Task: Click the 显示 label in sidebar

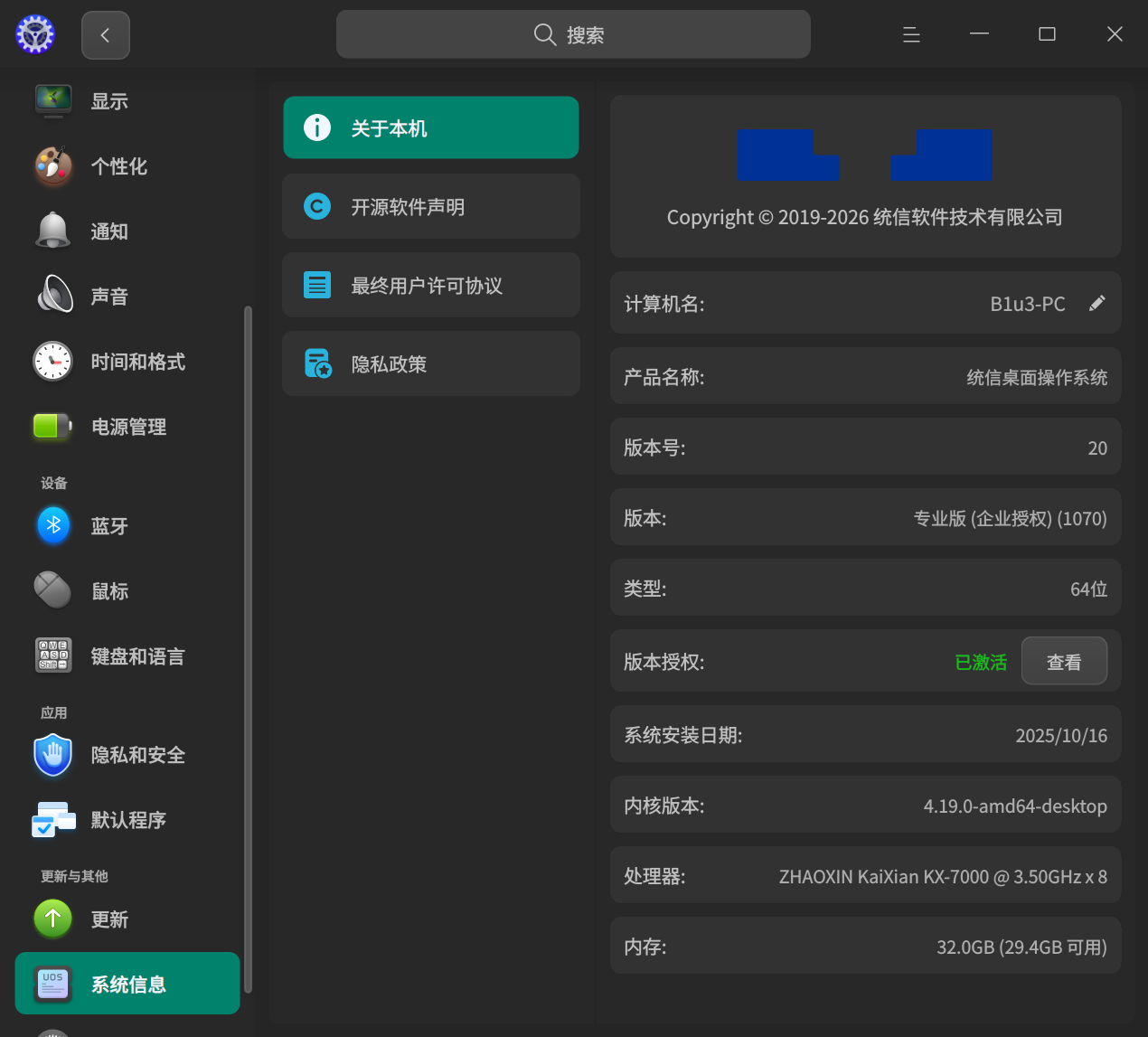Action: [x=109, y=101]
